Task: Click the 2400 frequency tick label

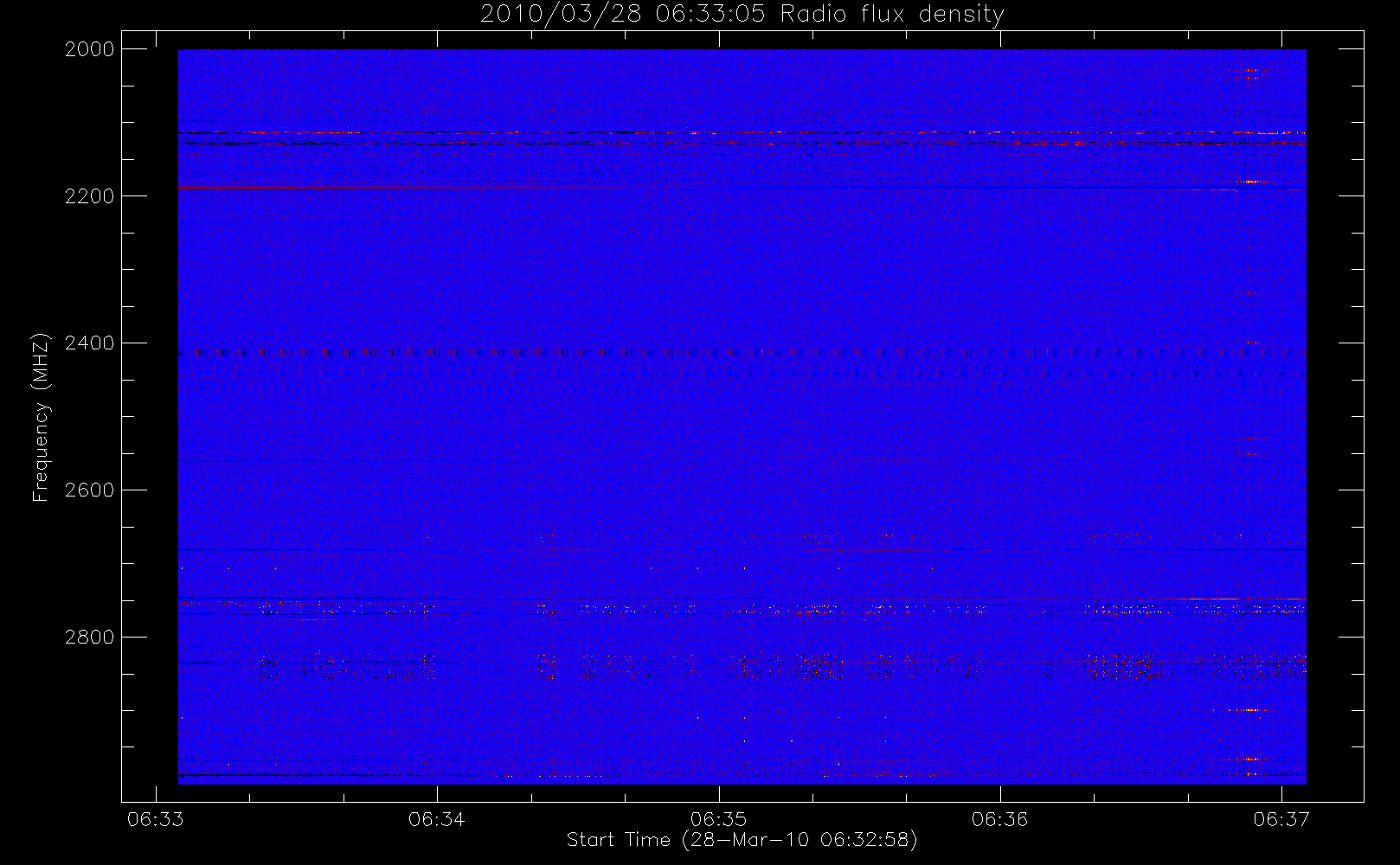Action: 90,343
